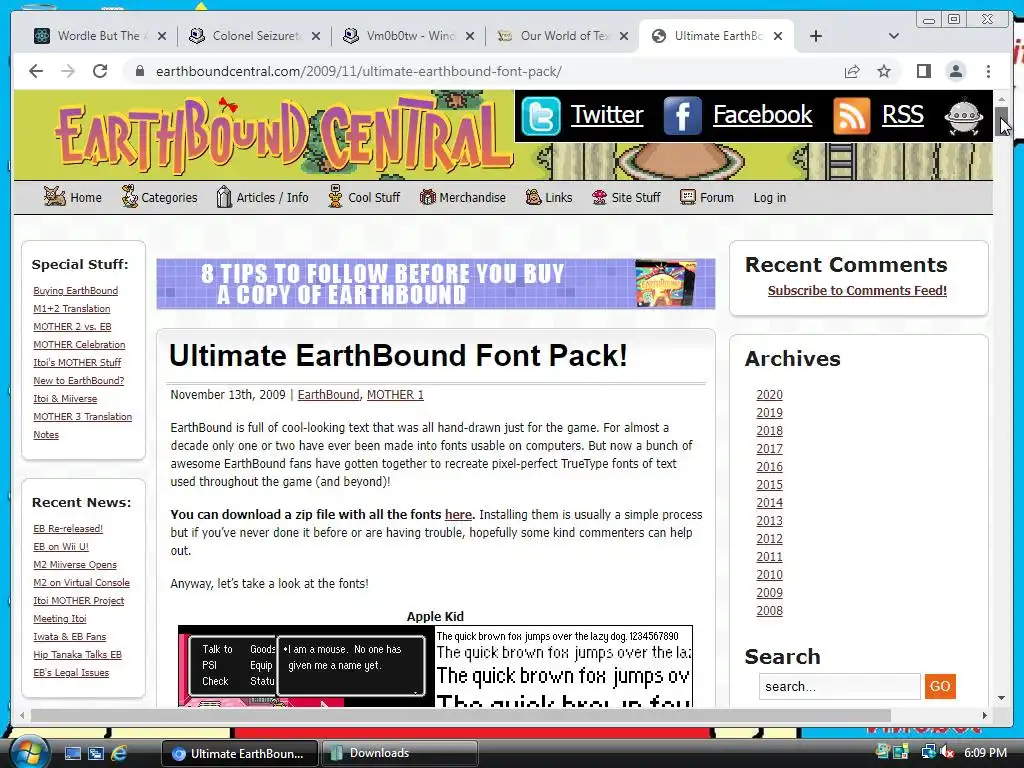The width and height of the screenshot is (1024, 768).
Task: Launch Internet Explorer from quick launch
Action: point(119,753)
